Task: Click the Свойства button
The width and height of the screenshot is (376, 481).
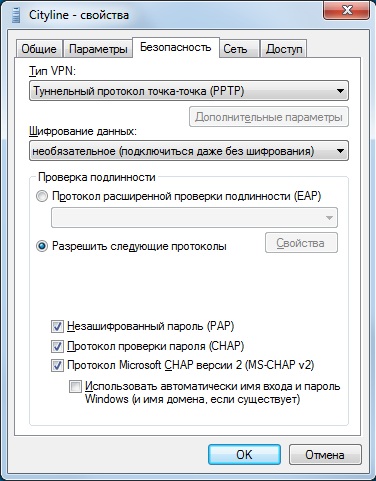Action: [x=301, y=243]
